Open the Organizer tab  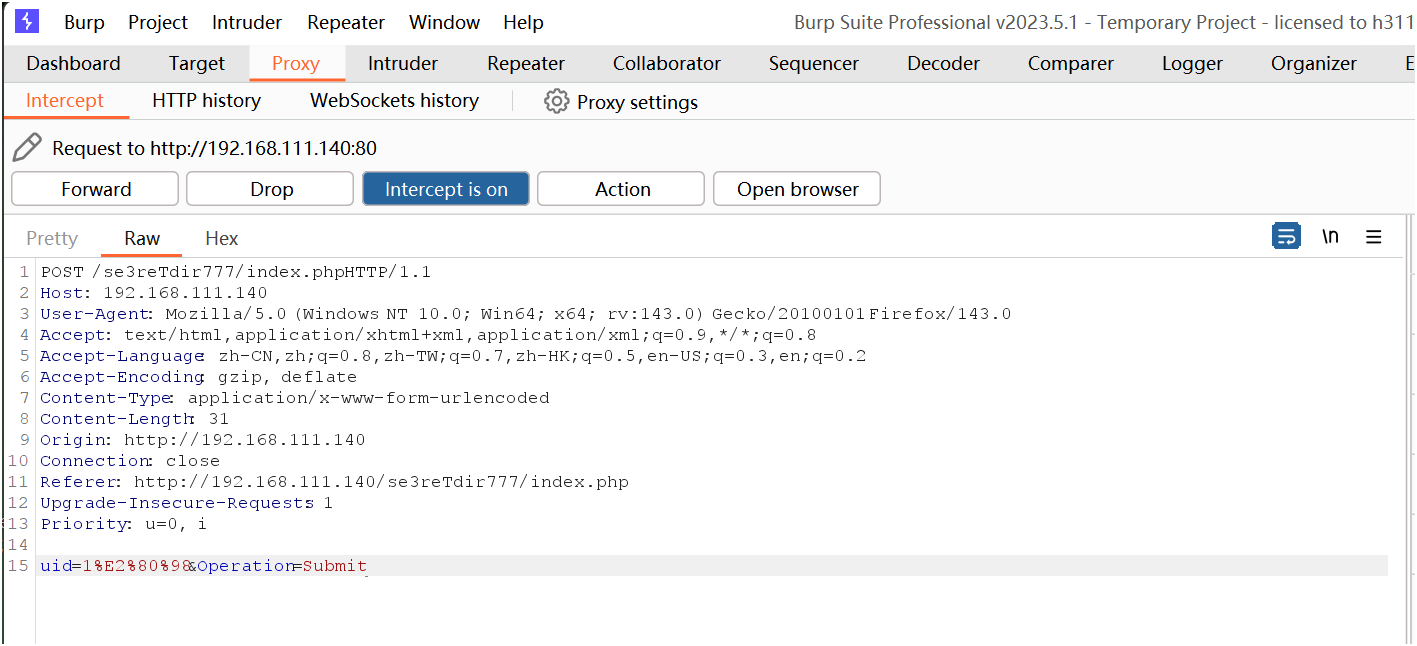point(1314,63)
